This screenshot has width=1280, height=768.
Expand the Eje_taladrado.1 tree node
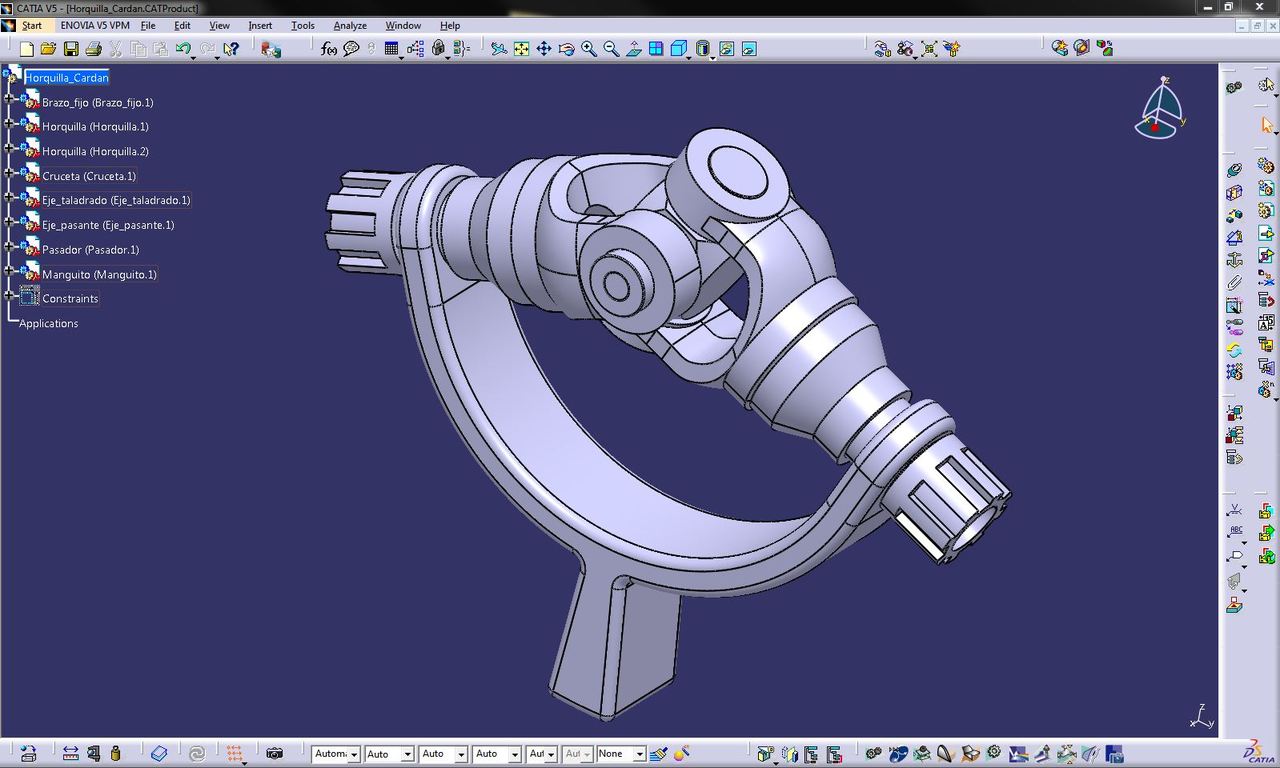tap(9, 196)
